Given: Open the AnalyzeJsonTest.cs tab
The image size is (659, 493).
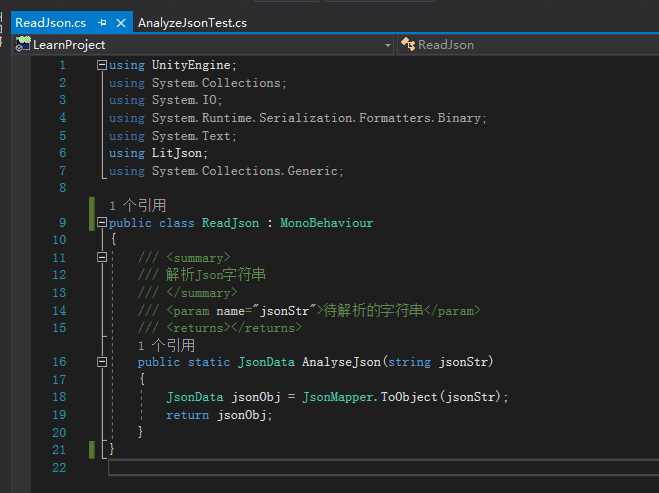Looking at the screenshot, I should [x=192, y=23].
